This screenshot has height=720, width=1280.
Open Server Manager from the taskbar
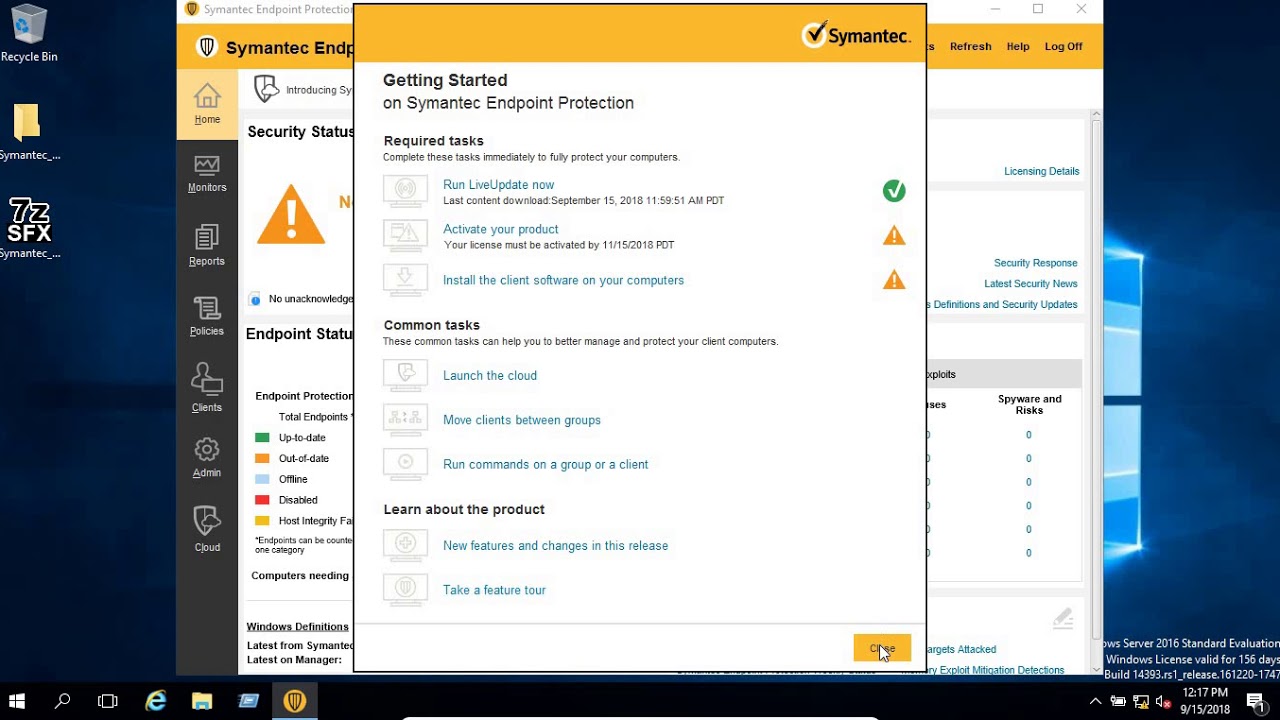pyautogui.click(x=249, y=701)
